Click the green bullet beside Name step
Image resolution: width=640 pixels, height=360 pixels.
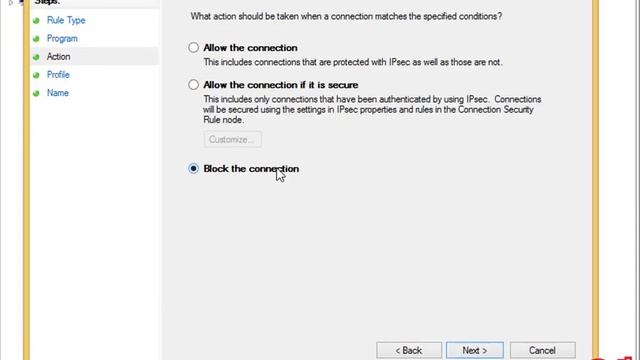36,93
